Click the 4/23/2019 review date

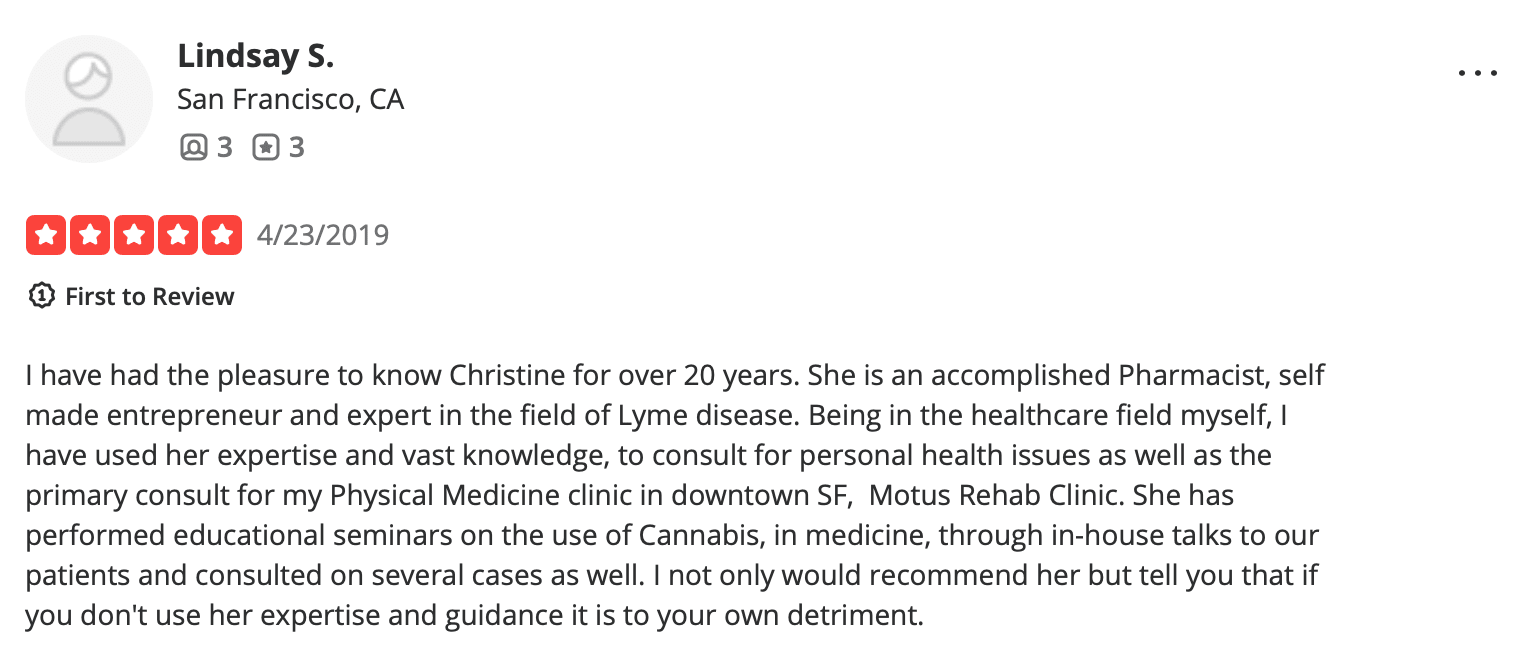click(x=323, y=235)
